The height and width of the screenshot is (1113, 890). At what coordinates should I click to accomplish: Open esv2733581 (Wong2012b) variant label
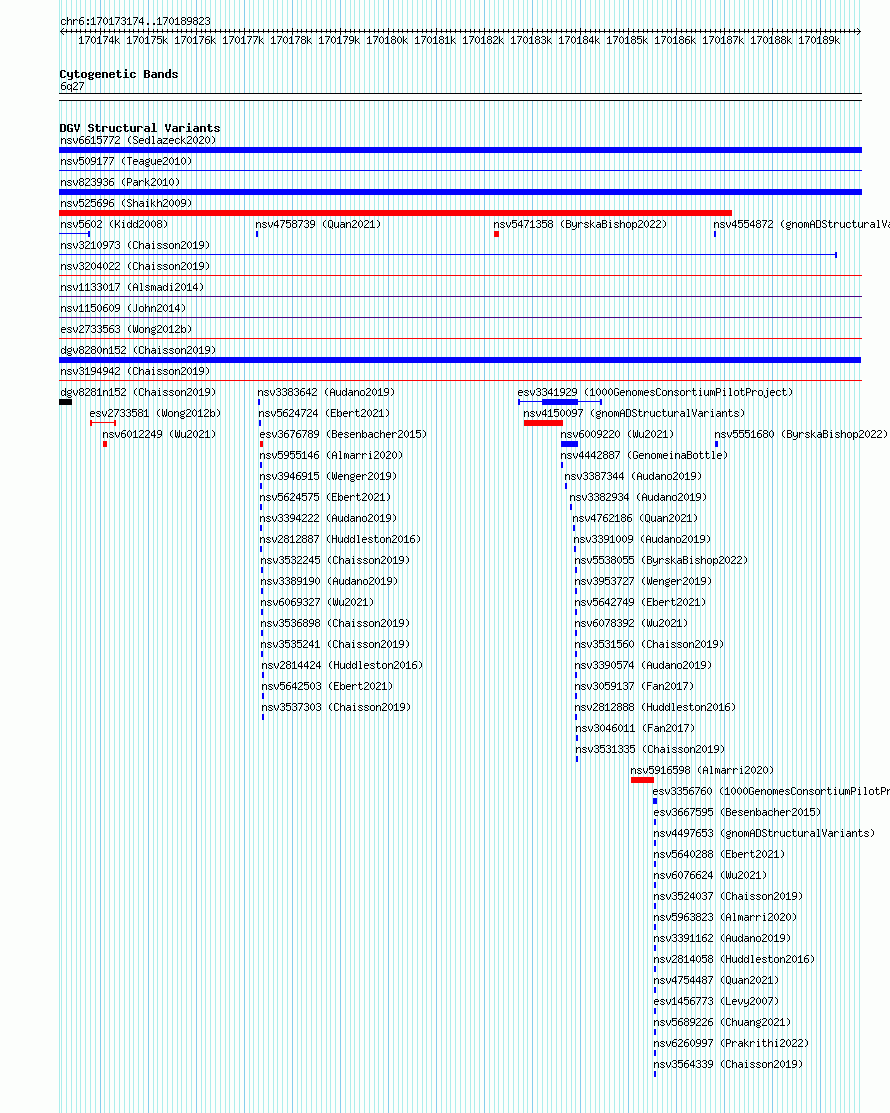pos(155,413)
